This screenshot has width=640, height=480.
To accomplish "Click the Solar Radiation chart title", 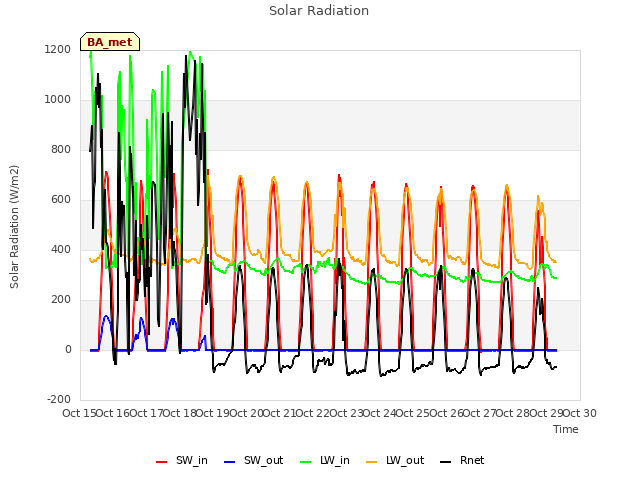I will [x=319, y=11].
